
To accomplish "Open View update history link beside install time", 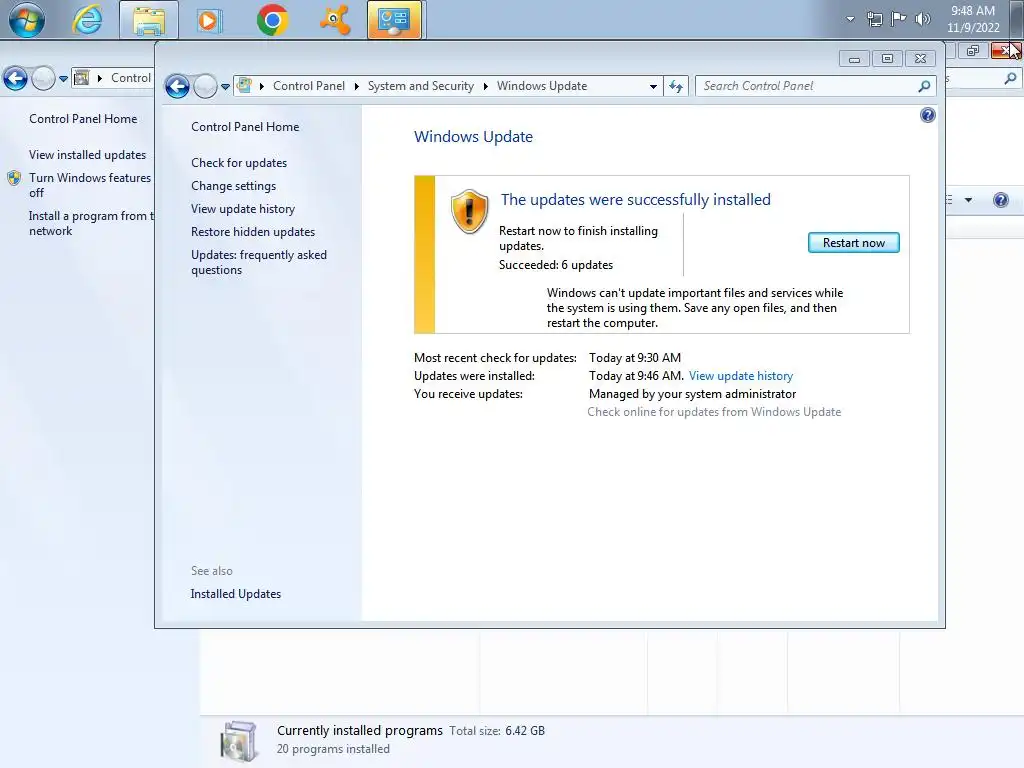I will [741, 376].
